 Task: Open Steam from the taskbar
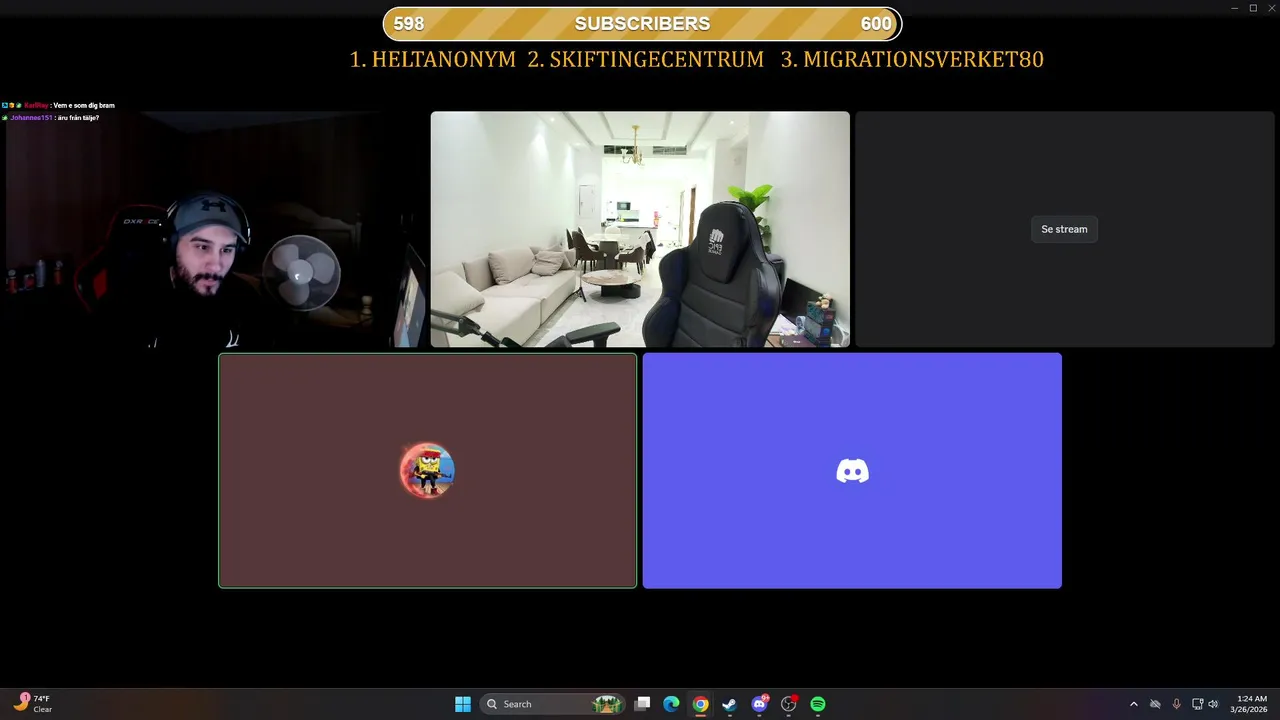coord(730,704)
